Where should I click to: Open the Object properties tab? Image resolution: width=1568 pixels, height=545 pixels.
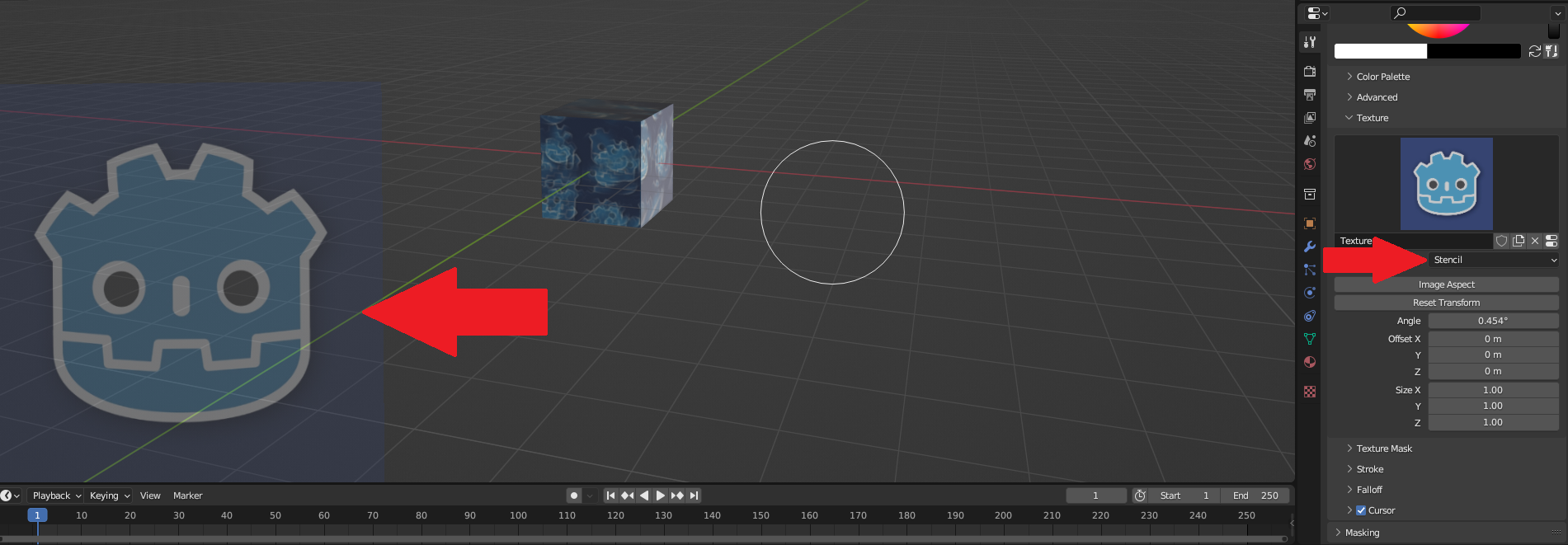(x=1310, y=223)
